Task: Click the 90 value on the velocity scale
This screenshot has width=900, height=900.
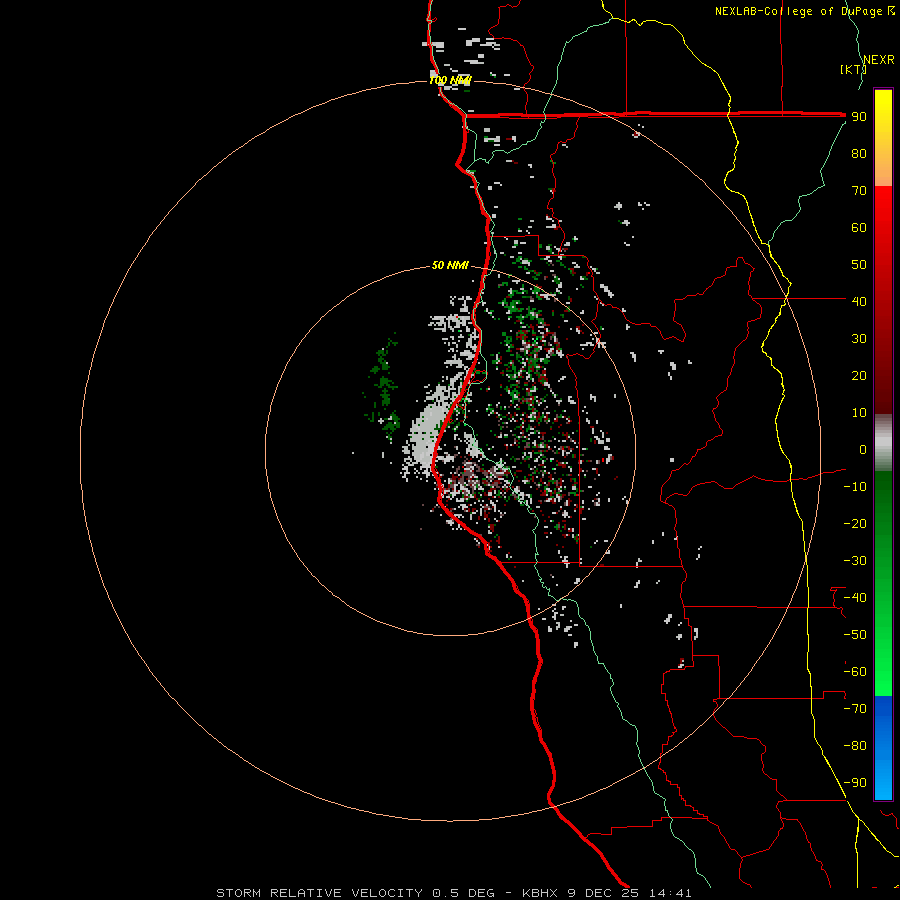Action: coord(859,117)
